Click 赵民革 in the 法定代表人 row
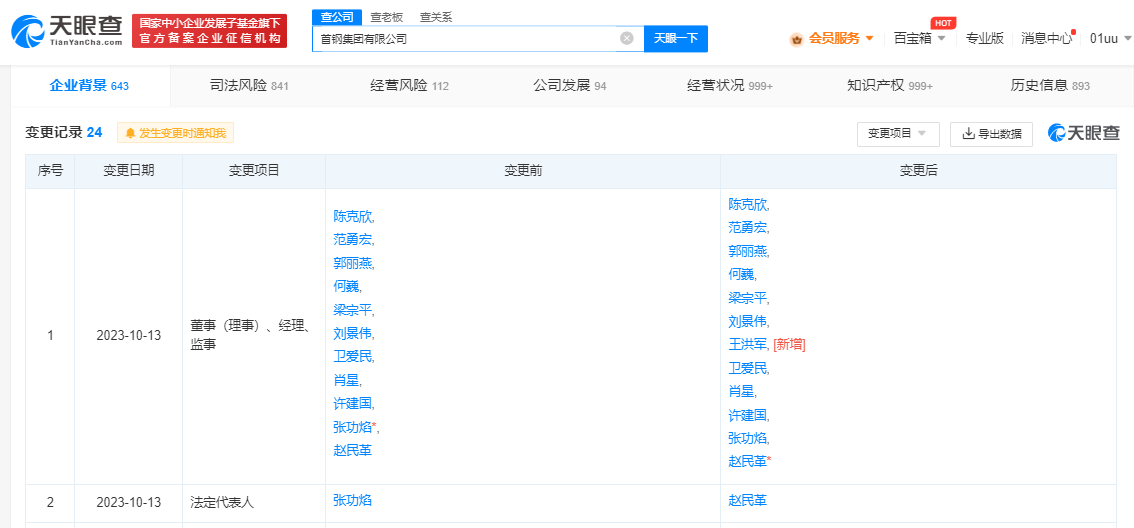This screenshot has height=528, width=1134. click(x=748, y=500)
